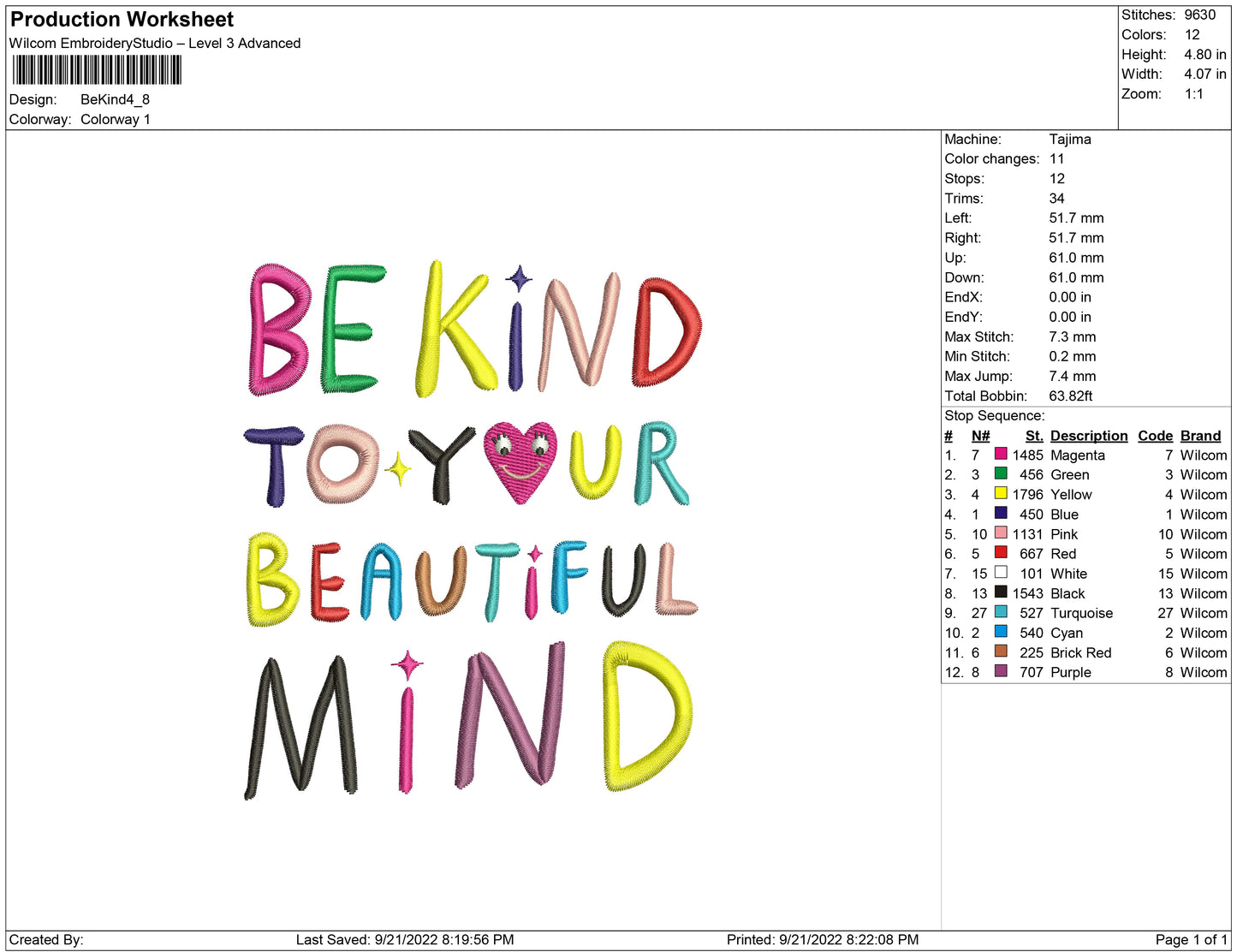Click the Brick Red thread color swatch

(1000, 651)
